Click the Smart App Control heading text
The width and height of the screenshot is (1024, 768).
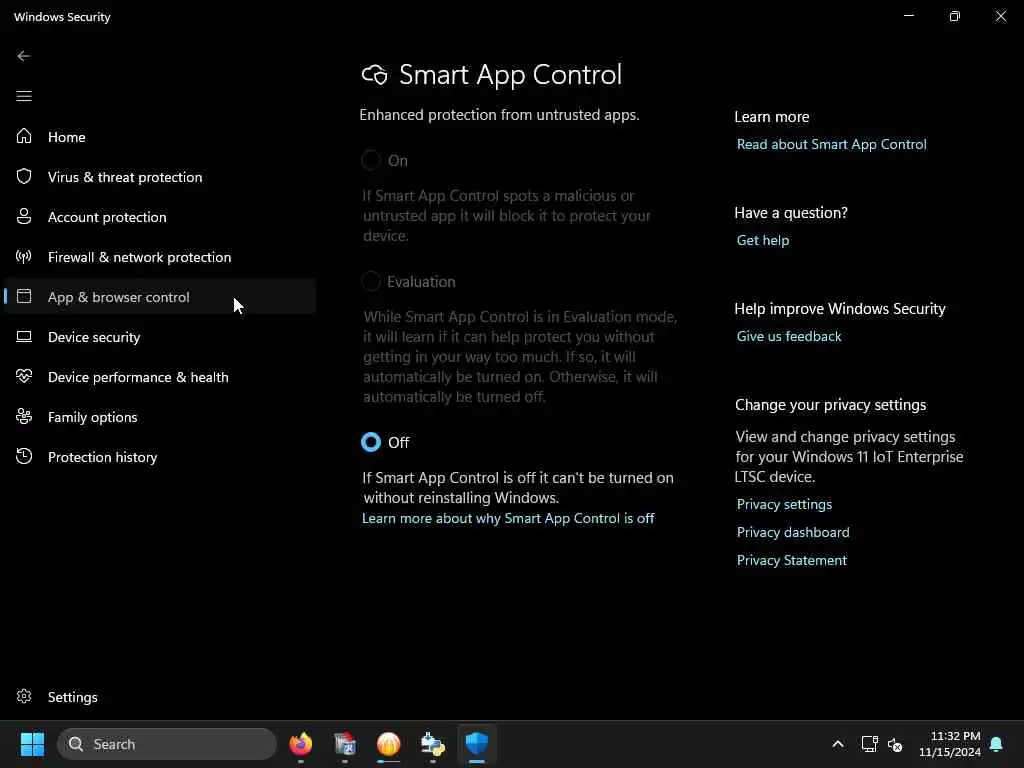pos(510,75)
